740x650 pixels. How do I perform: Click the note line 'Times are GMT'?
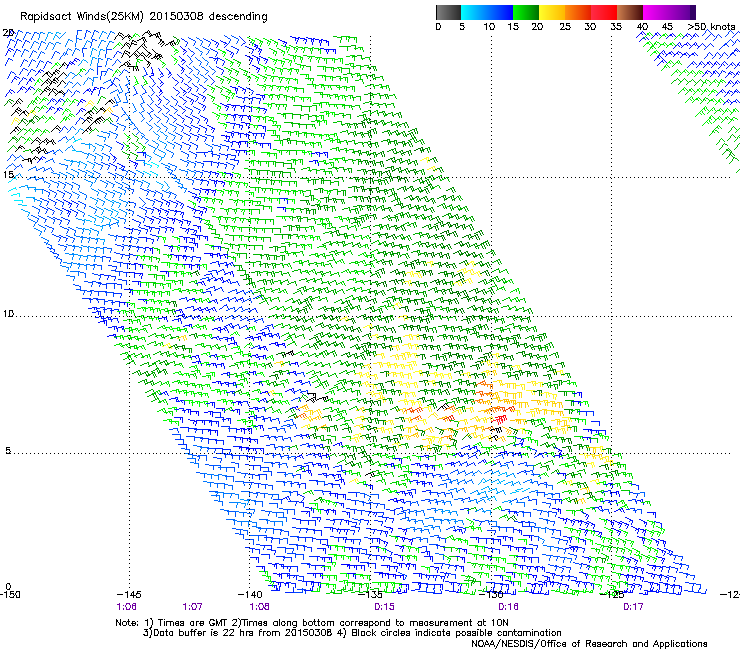coord(193,623)
